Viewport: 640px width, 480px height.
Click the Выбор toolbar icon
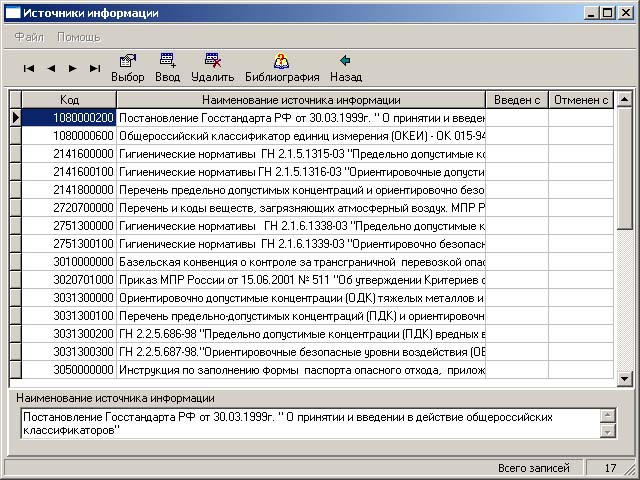[127, 62]
